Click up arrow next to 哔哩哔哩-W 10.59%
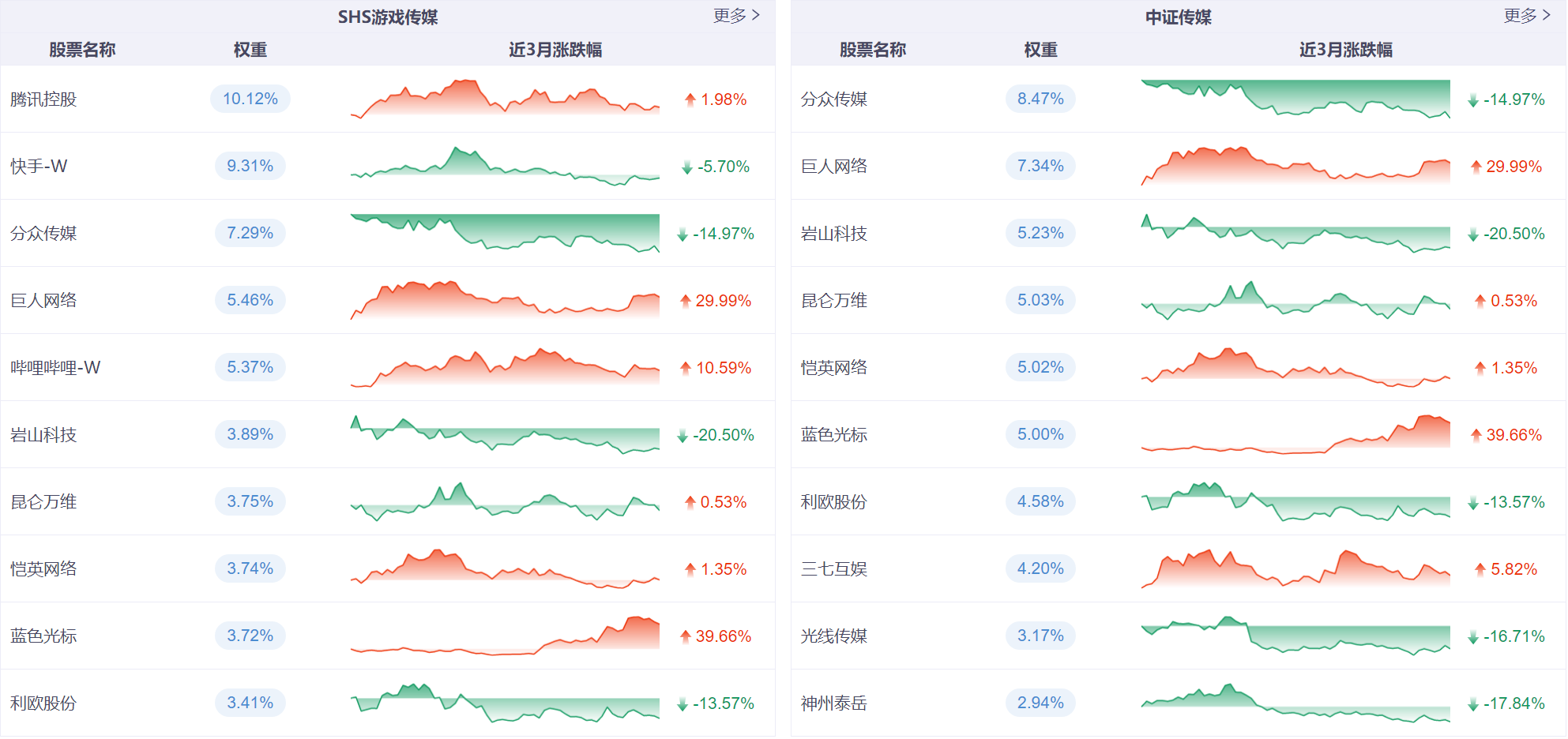The image size is (1568, 739). click(x=686, y=368)
